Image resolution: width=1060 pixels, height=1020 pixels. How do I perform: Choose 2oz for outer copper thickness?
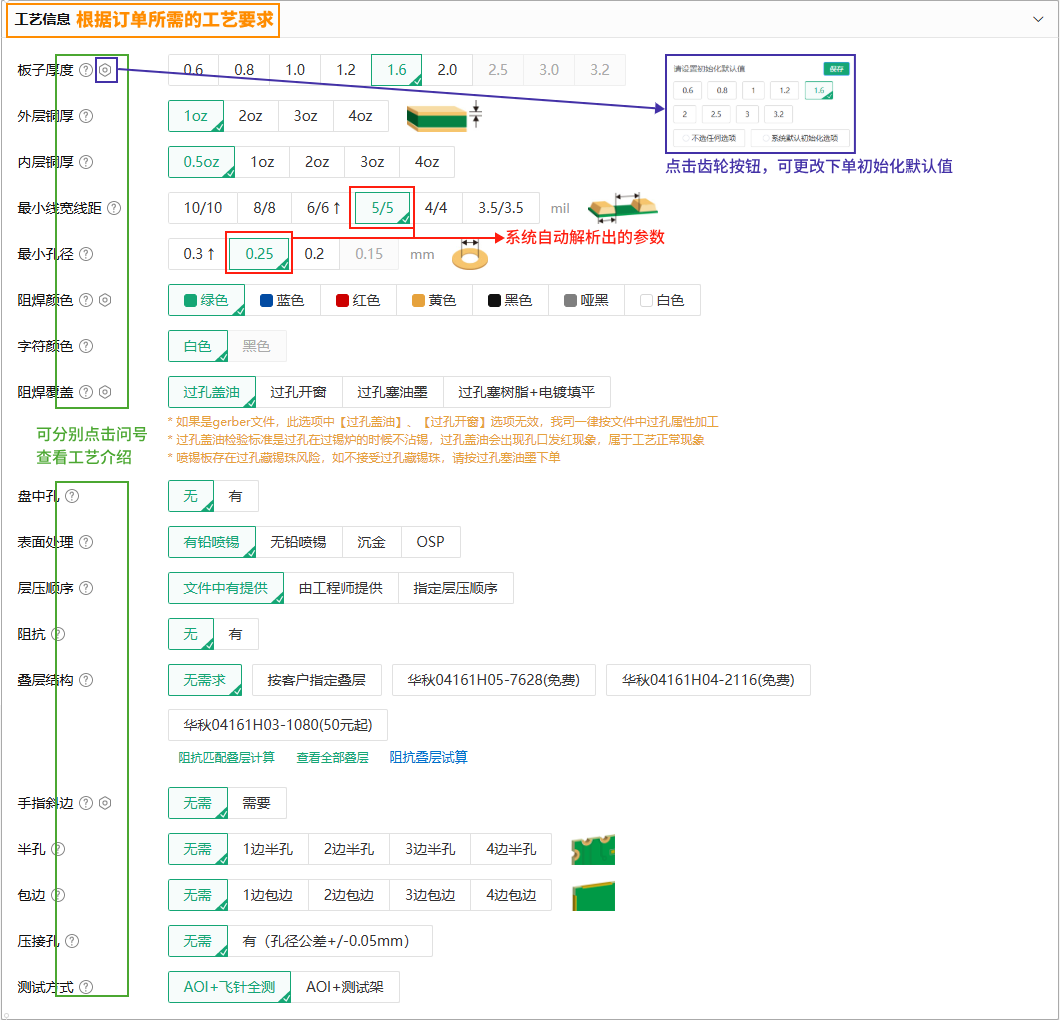tap(250, 116)
